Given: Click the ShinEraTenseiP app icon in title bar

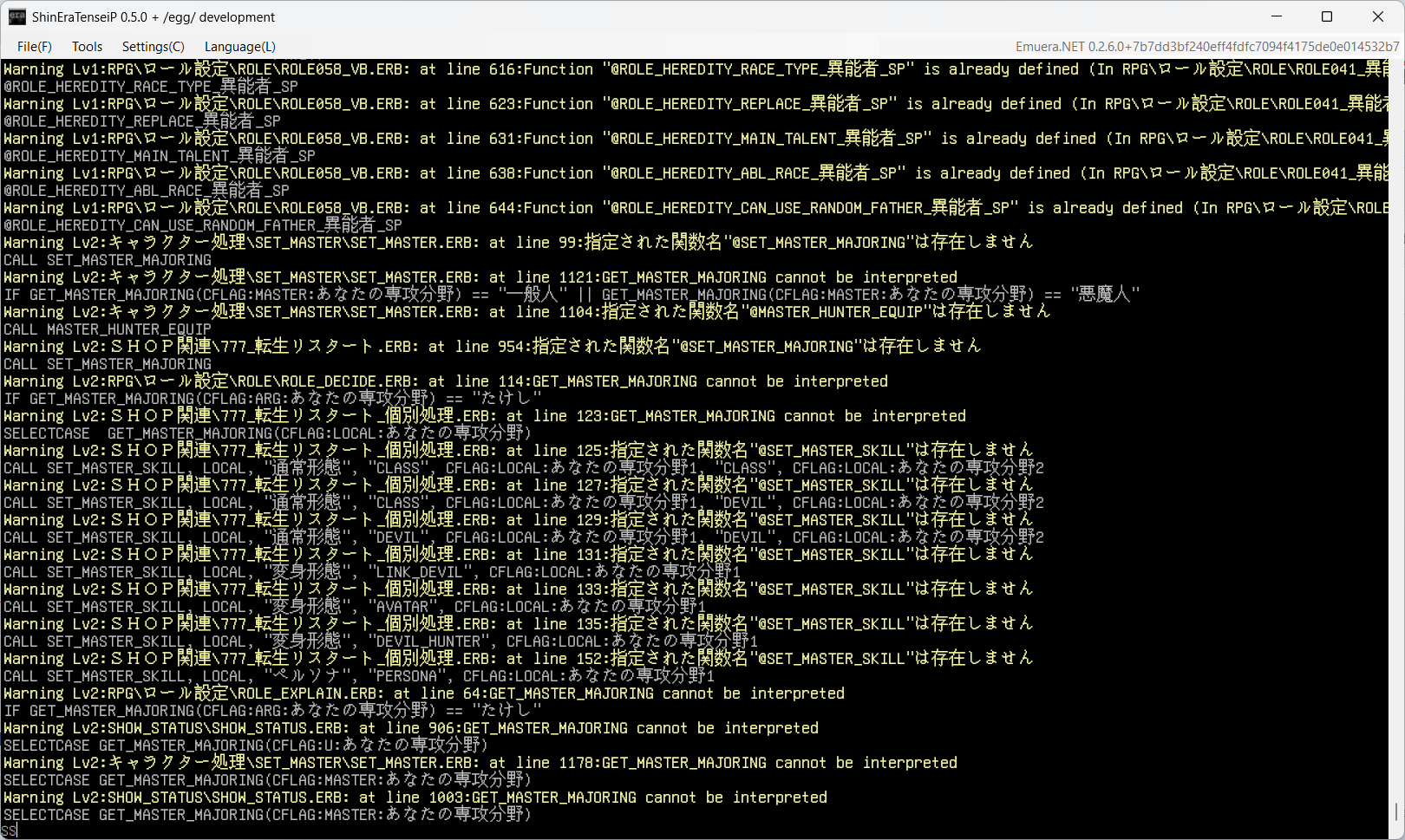Looking at the screenshot, I should [16, 16].
